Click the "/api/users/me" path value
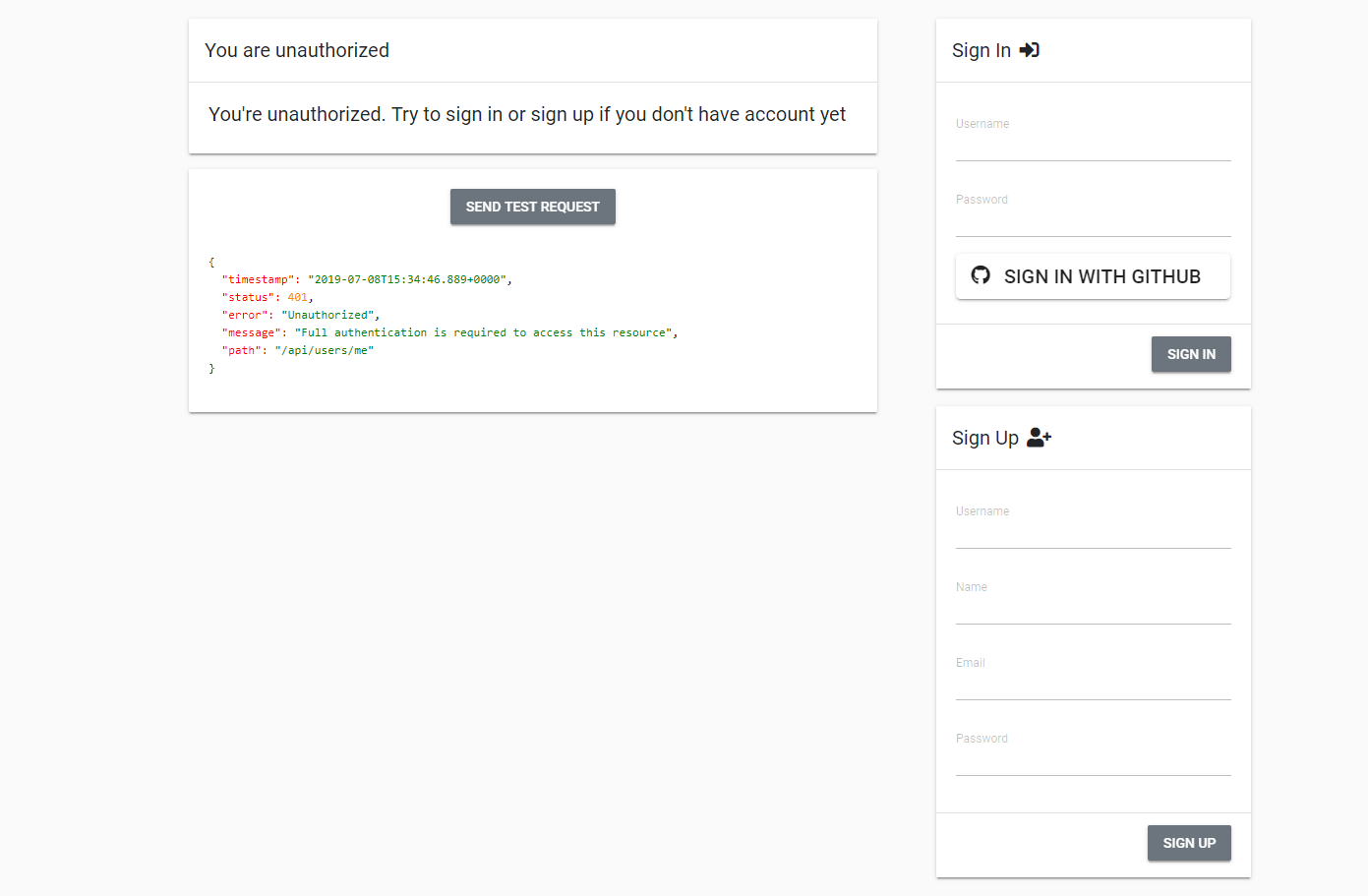 coord(325,350)
